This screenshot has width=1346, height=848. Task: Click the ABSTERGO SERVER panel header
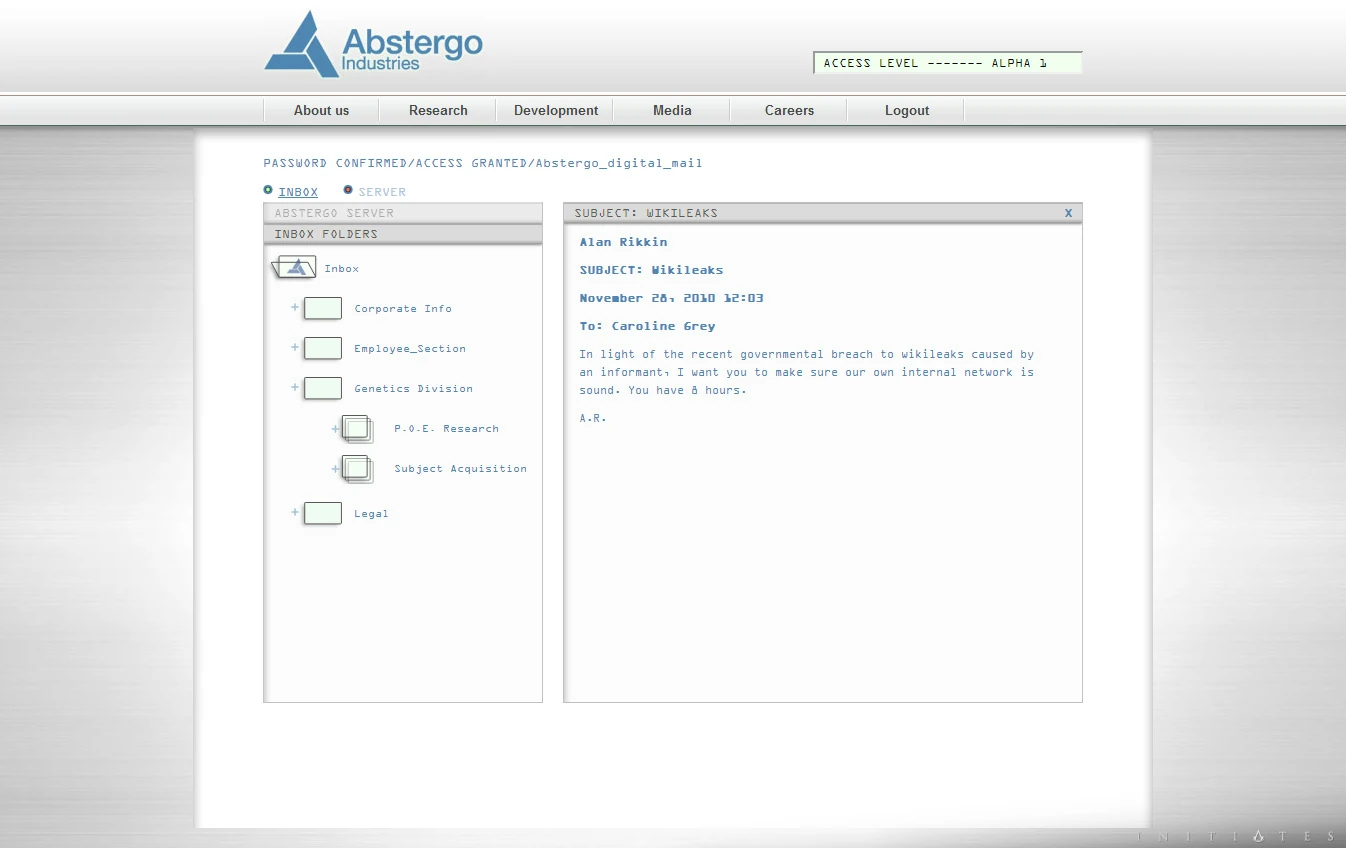pos(403,213)
